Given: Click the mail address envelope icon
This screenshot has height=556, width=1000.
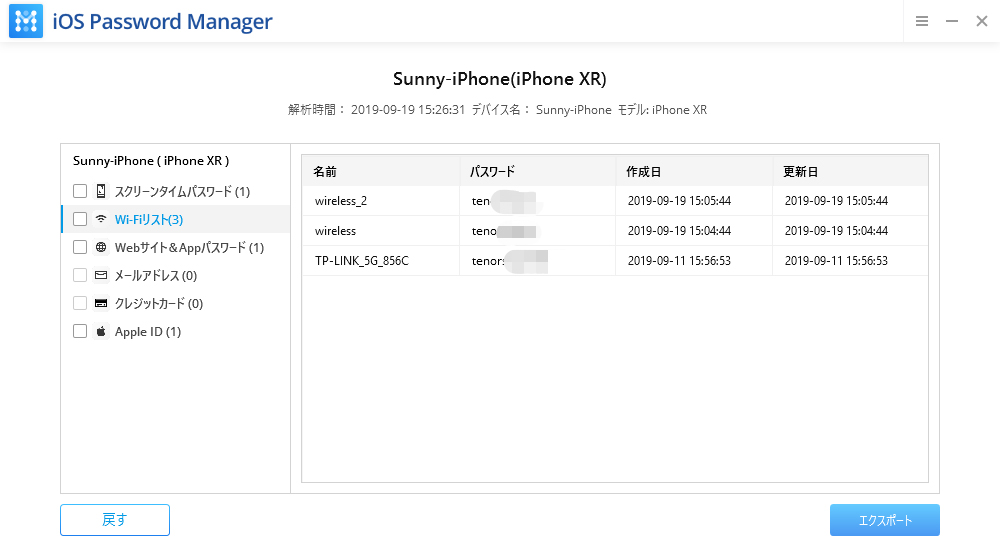Looking at the screenshot, I should click(101, 275).
